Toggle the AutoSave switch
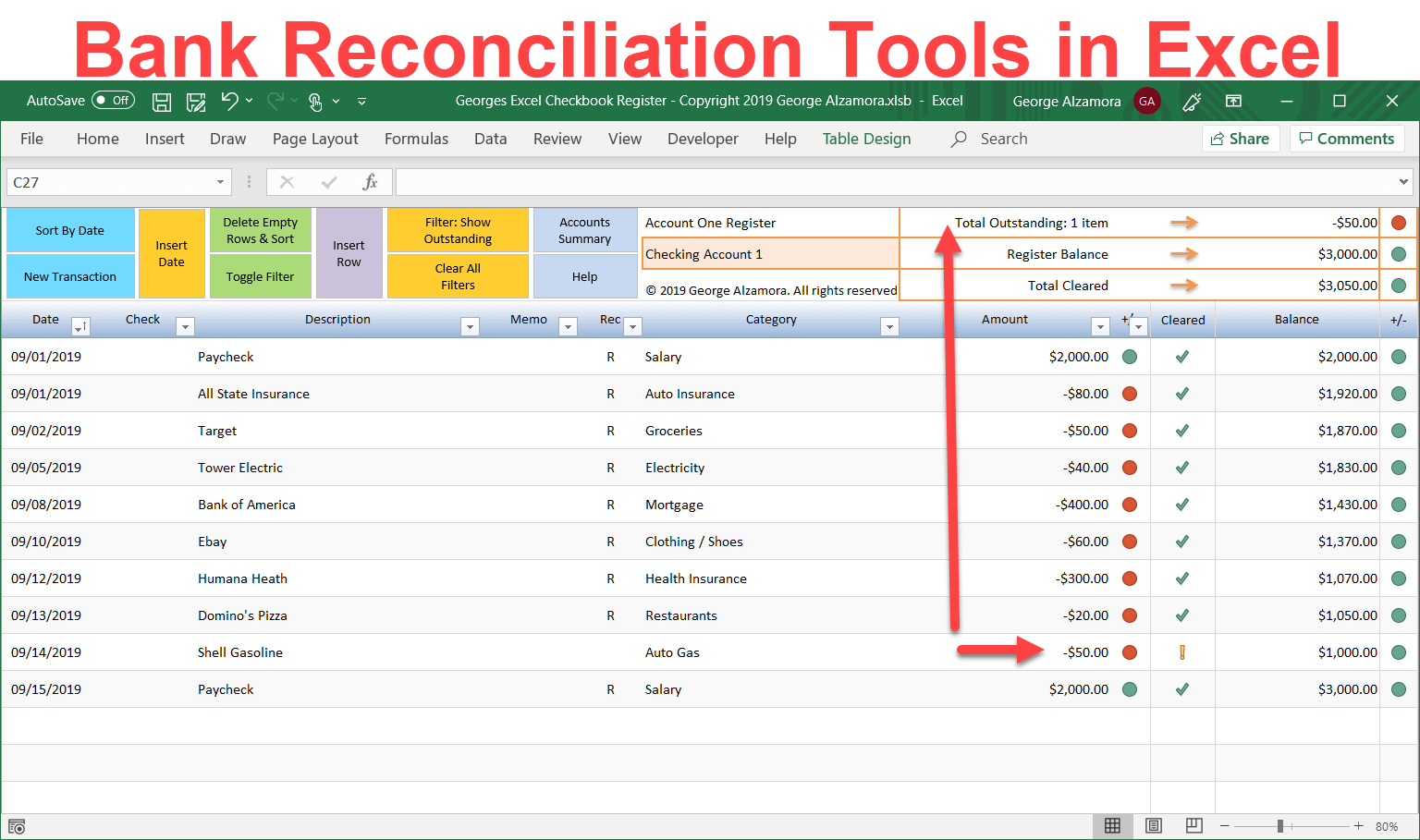This screenshot has width=1420, height=840. pos(113,101)
